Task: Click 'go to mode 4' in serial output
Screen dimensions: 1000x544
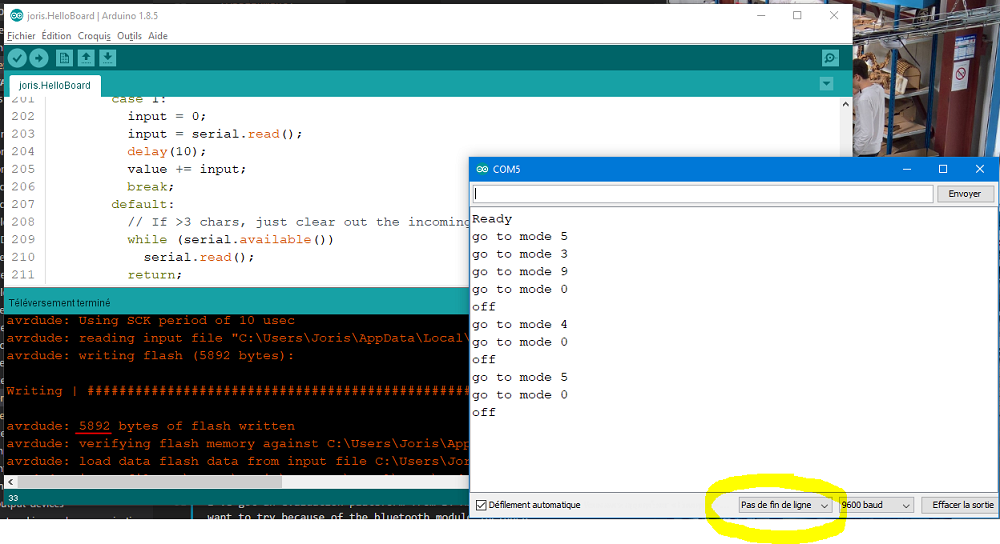Action: point(520,325)
